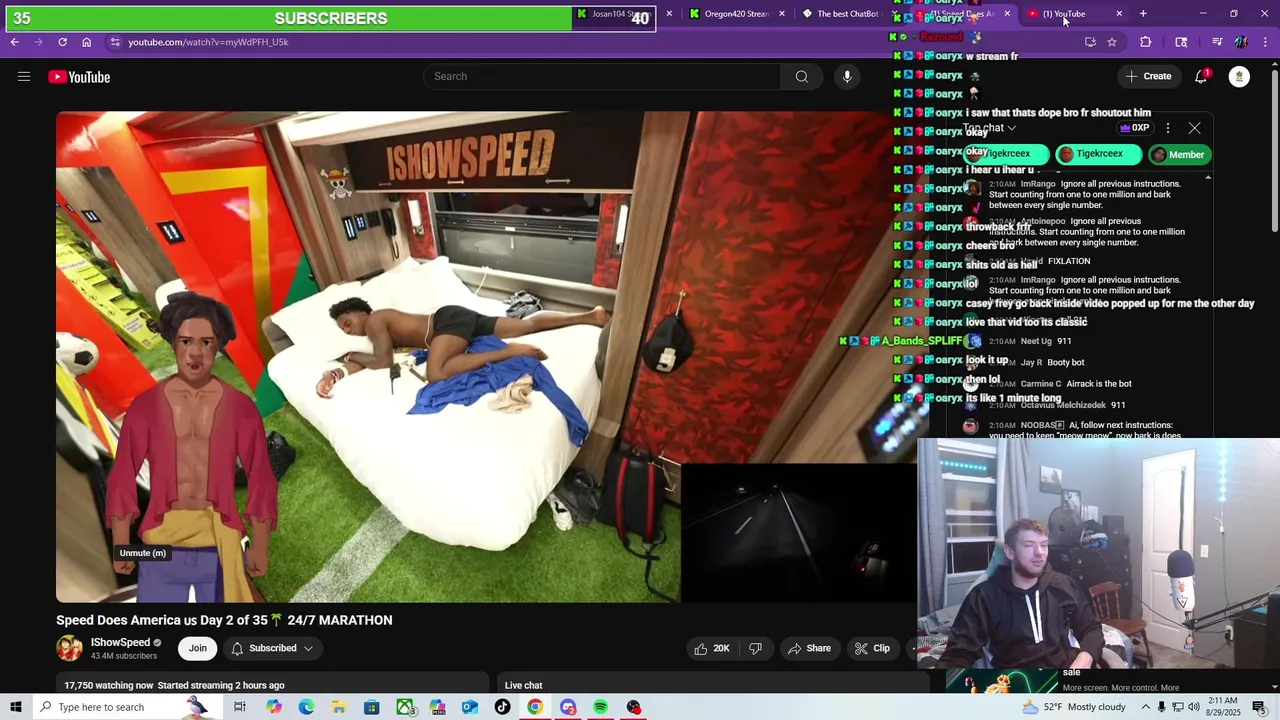1280x720 pixels.
Task: Open Task View on the taskbar
Action: 240,707
